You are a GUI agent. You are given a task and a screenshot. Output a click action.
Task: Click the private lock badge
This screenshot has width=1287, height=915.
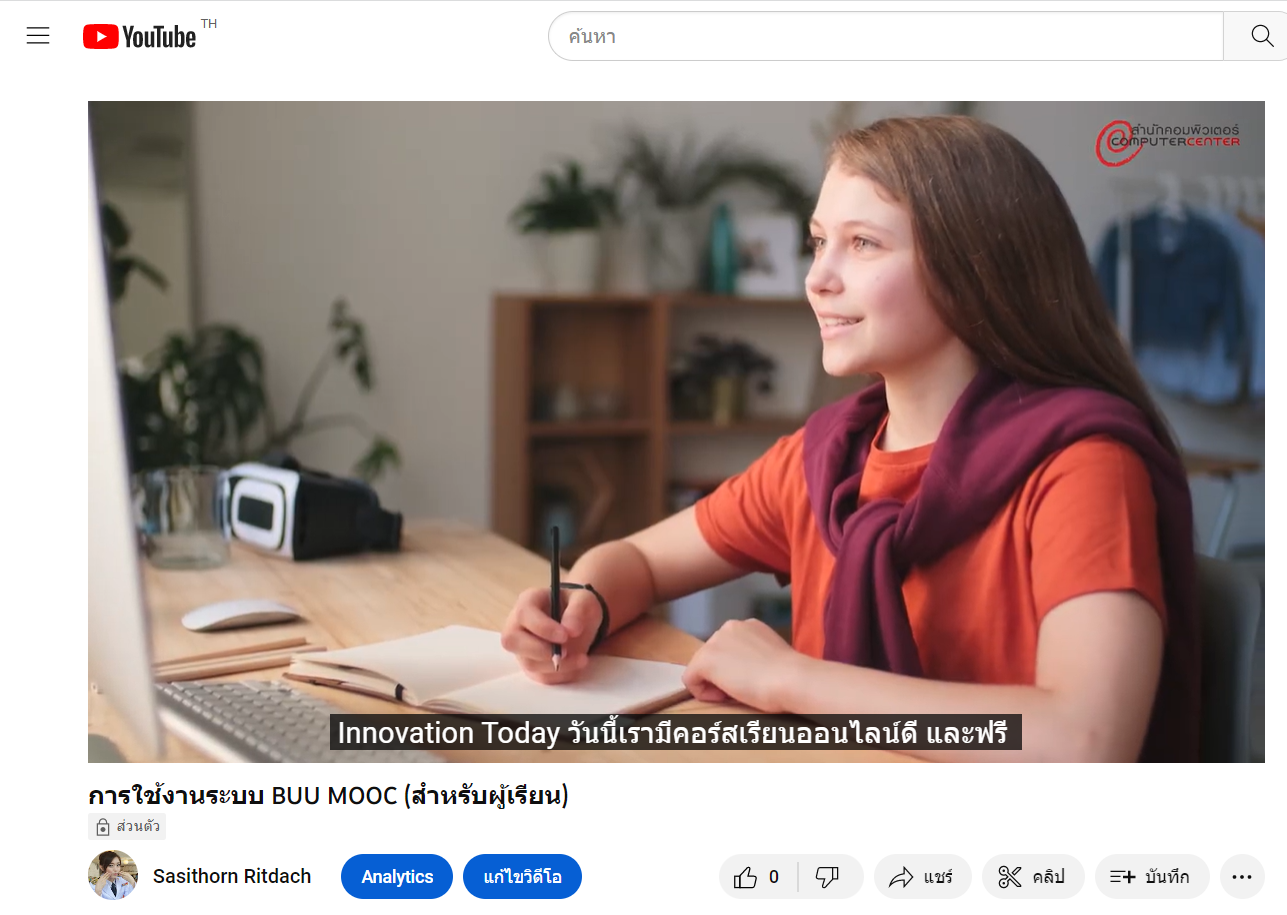click(x=127, y=826)
